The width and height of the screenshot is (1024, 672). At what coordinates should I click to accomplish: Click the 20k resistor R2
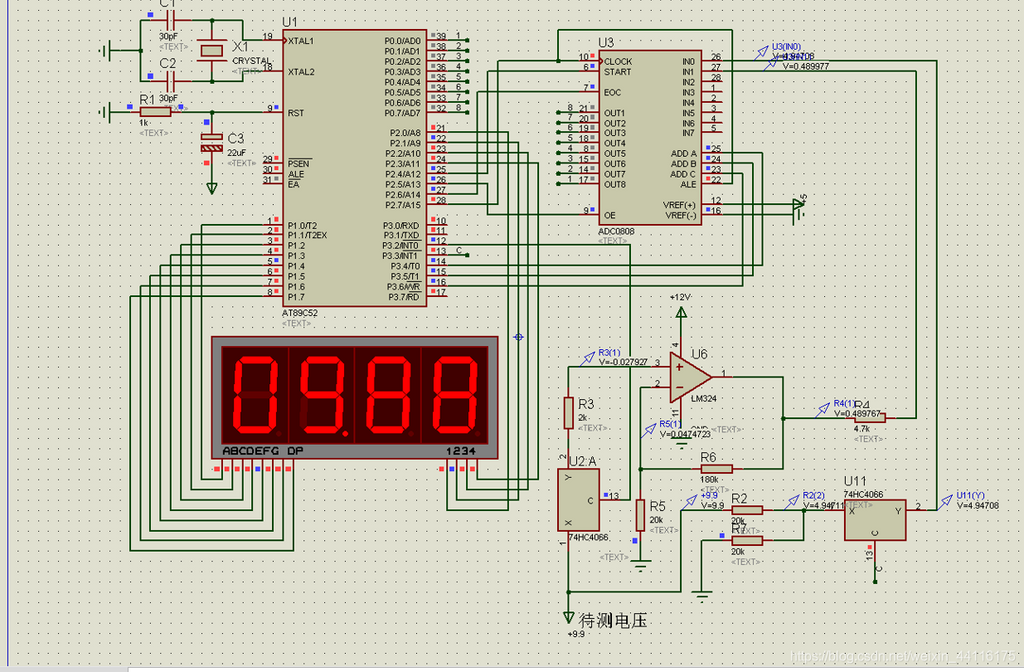click(746, 510)
